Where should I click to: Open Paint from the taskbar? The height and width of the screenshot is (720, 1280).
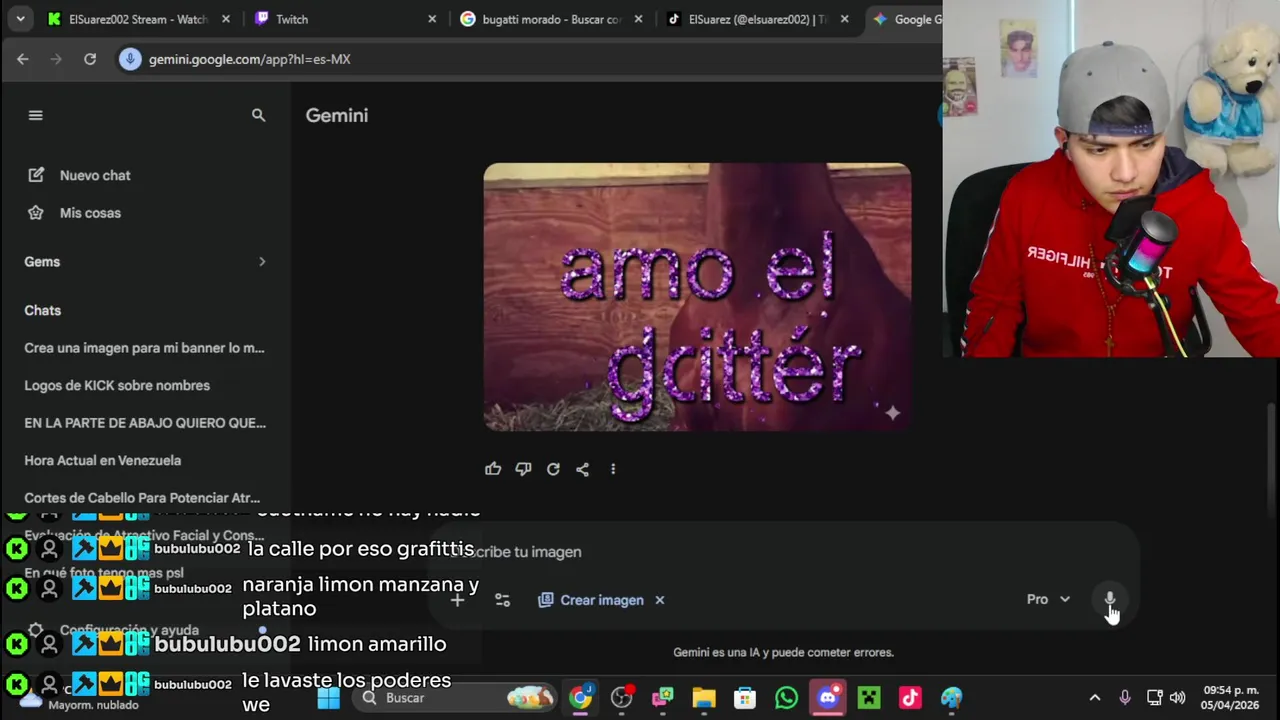951,698
